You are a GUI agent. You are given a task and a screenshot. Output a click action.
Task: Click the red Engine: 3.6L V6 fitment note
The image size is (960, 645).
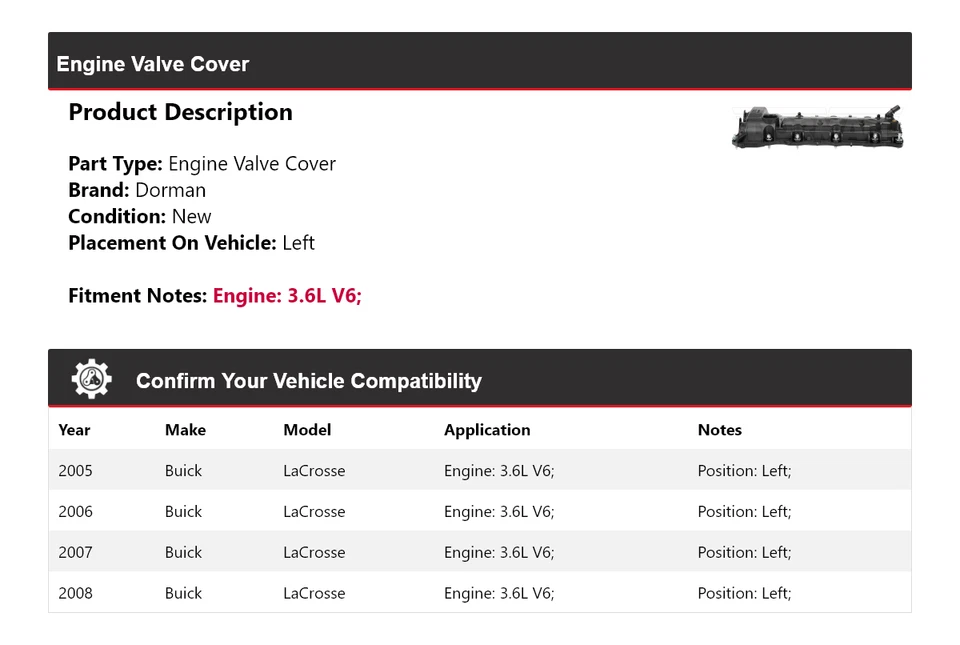[287, 296]
